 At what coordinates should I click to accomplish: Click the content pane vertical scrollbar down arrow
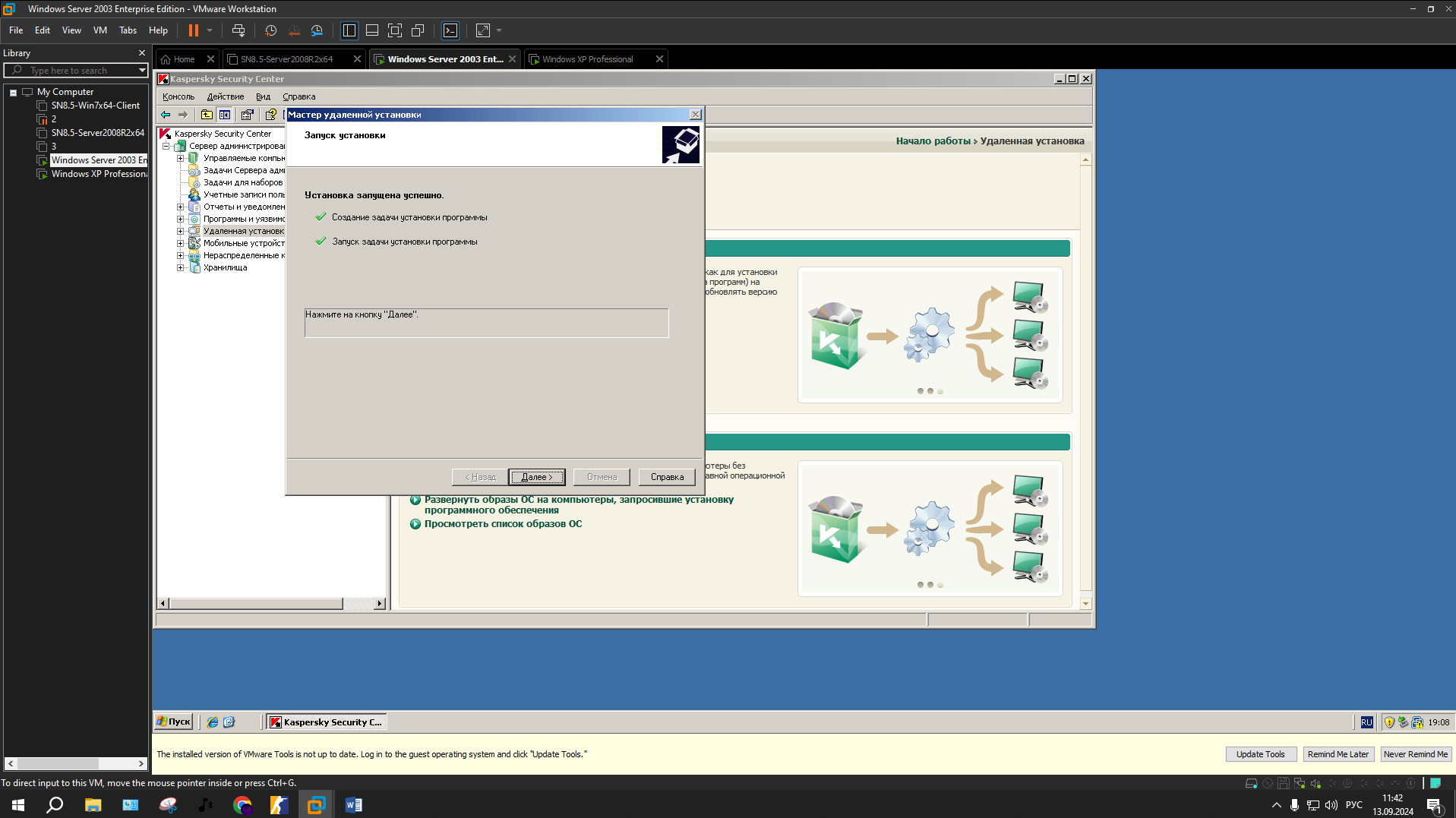[x=1085, y=604]
